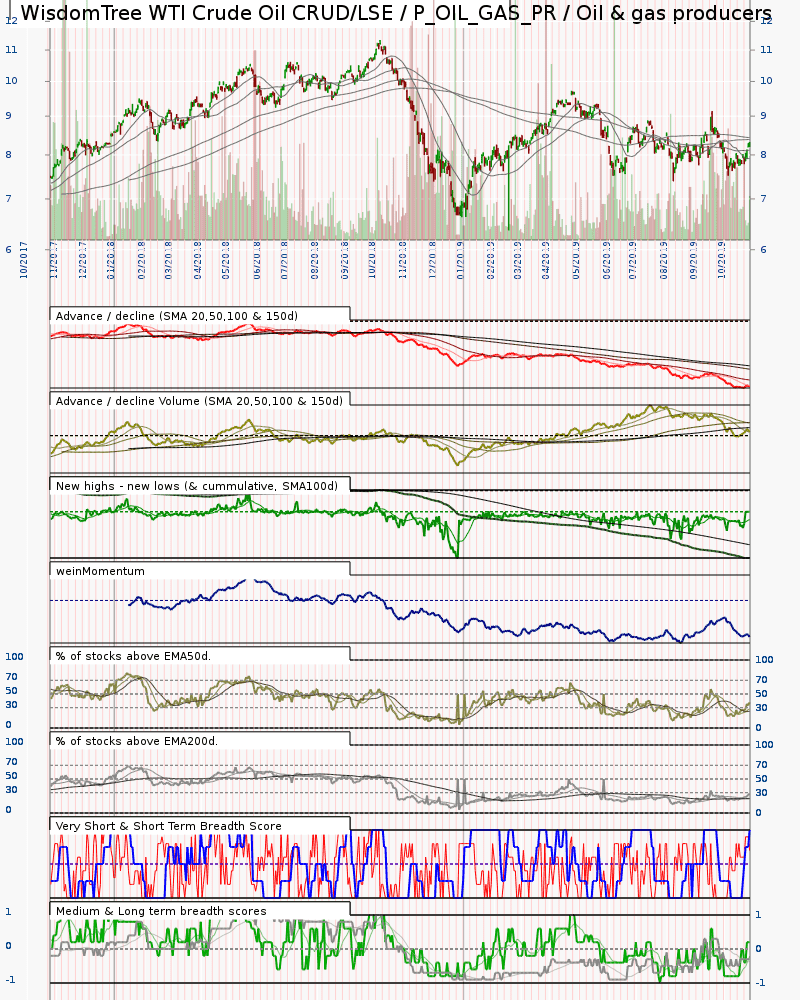Viewport: 800px width, 1000px height.
Task: Click the right price axis value 7
Action: tap(763, 198)
